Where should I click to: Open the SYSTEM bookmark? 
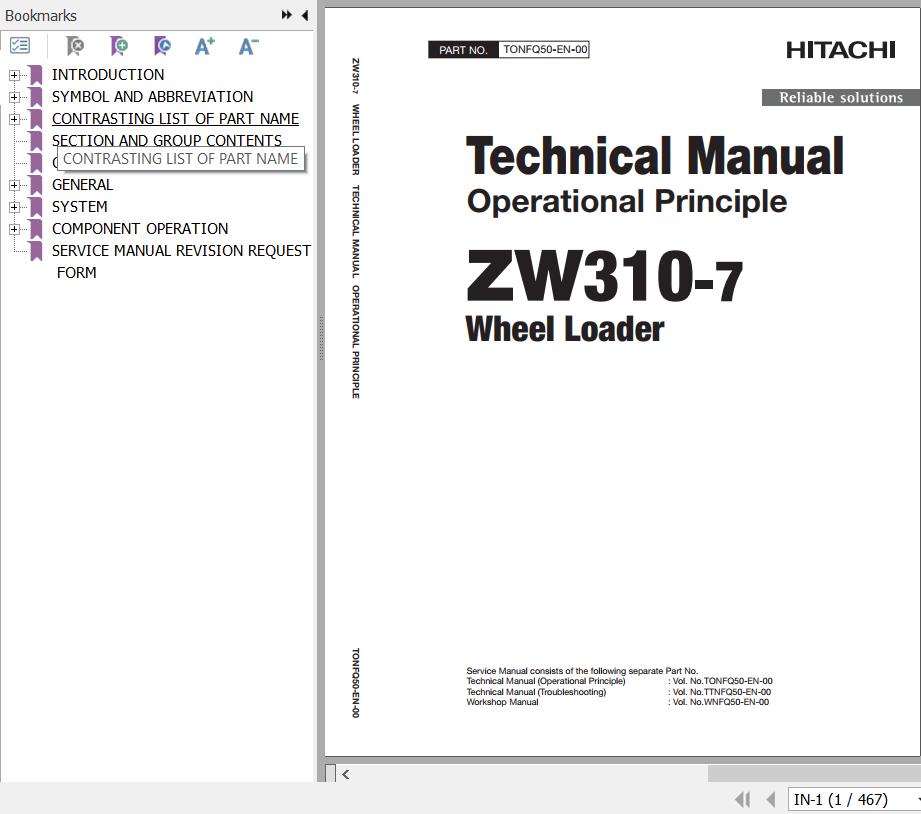pos(80,207)
